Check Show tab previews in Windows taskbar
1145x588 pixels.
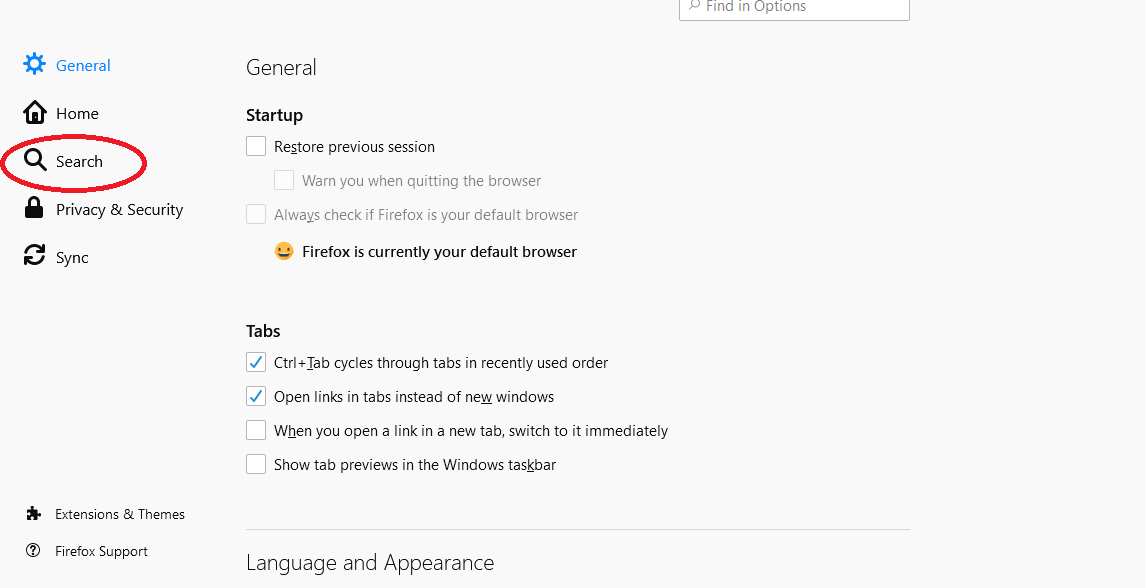[x=256, y=465]
